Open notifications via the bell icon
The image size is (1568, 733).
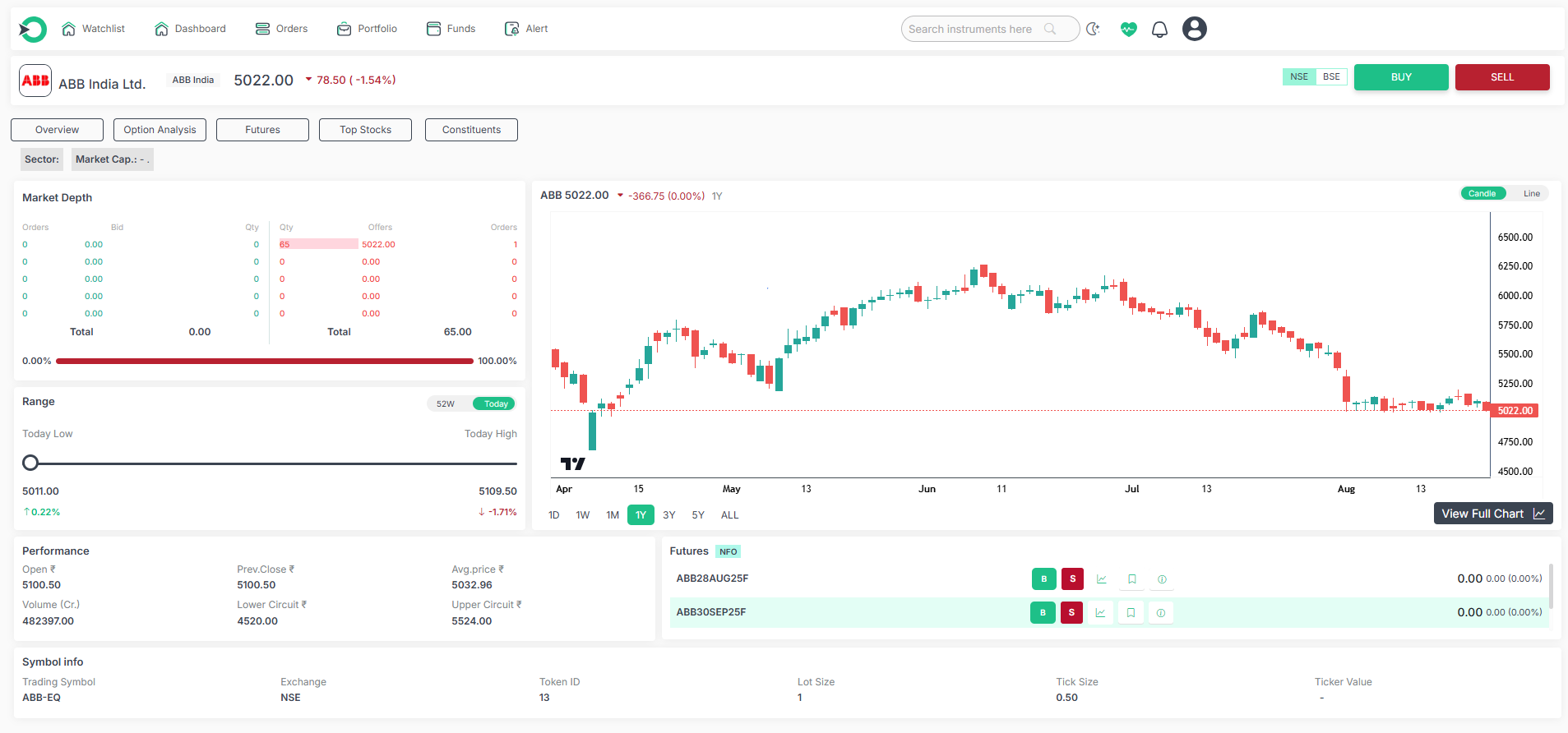(1159, 30)
